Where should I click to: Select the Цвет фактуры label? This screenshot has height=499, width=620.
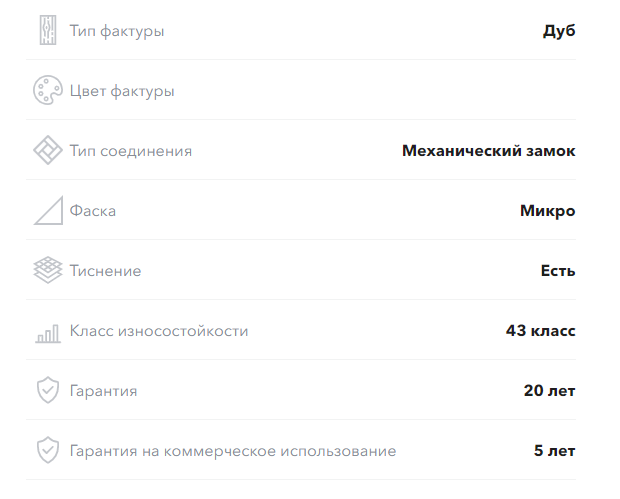pos(122,91)
